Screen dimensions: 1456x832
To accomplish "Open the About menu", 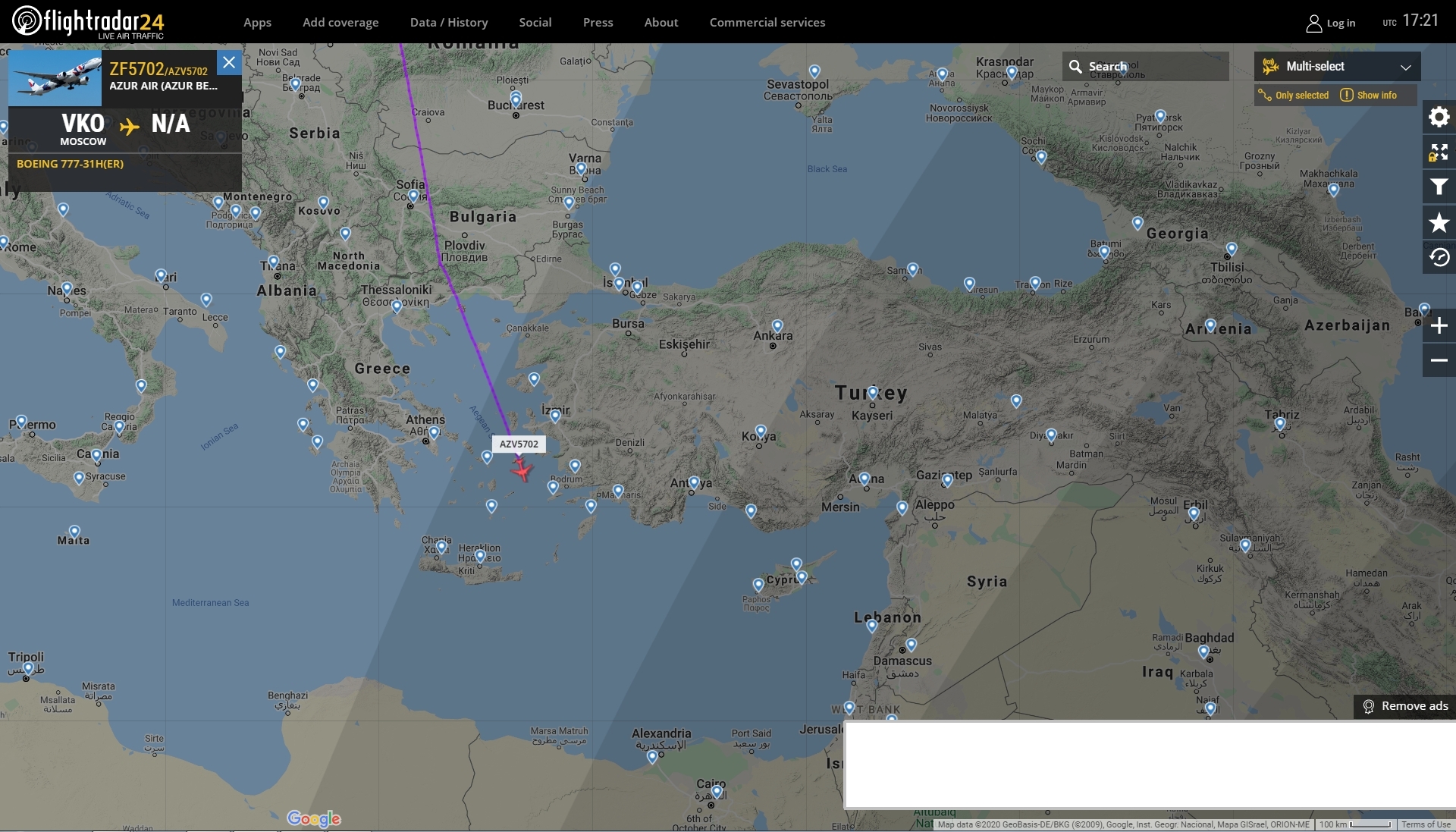I will point(661,23).
